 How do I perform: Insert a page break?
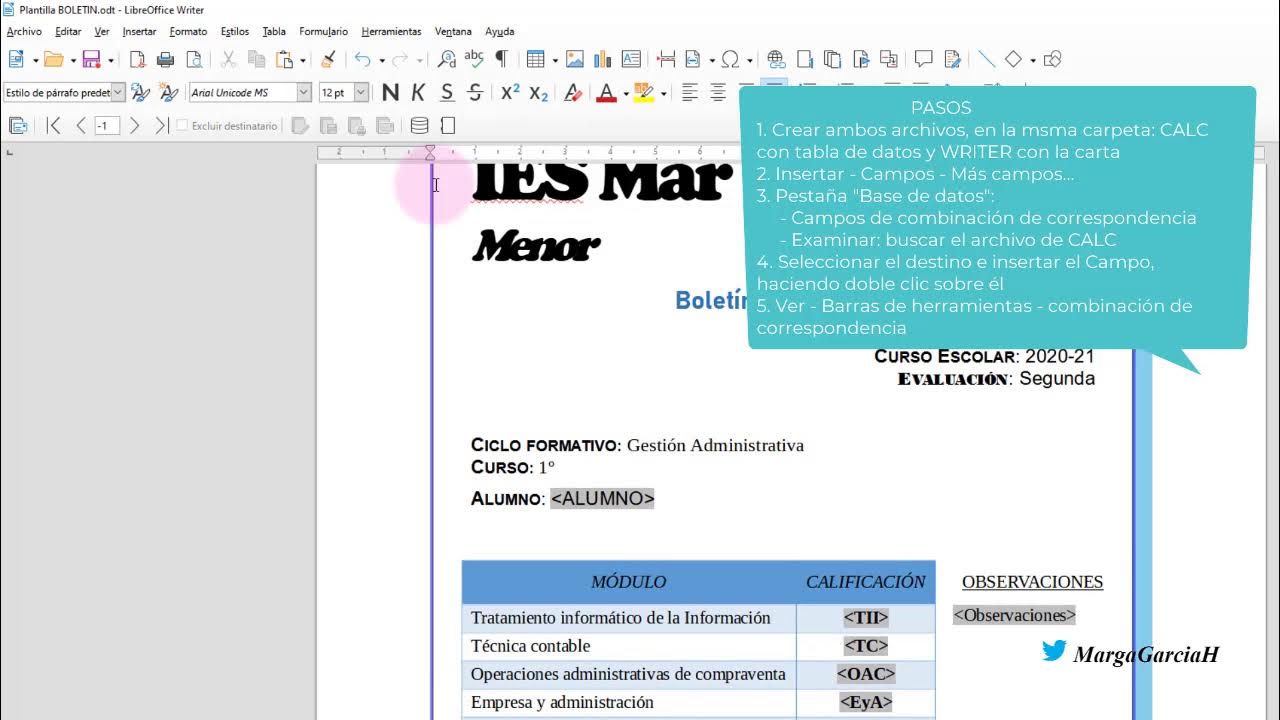[666, 60]
